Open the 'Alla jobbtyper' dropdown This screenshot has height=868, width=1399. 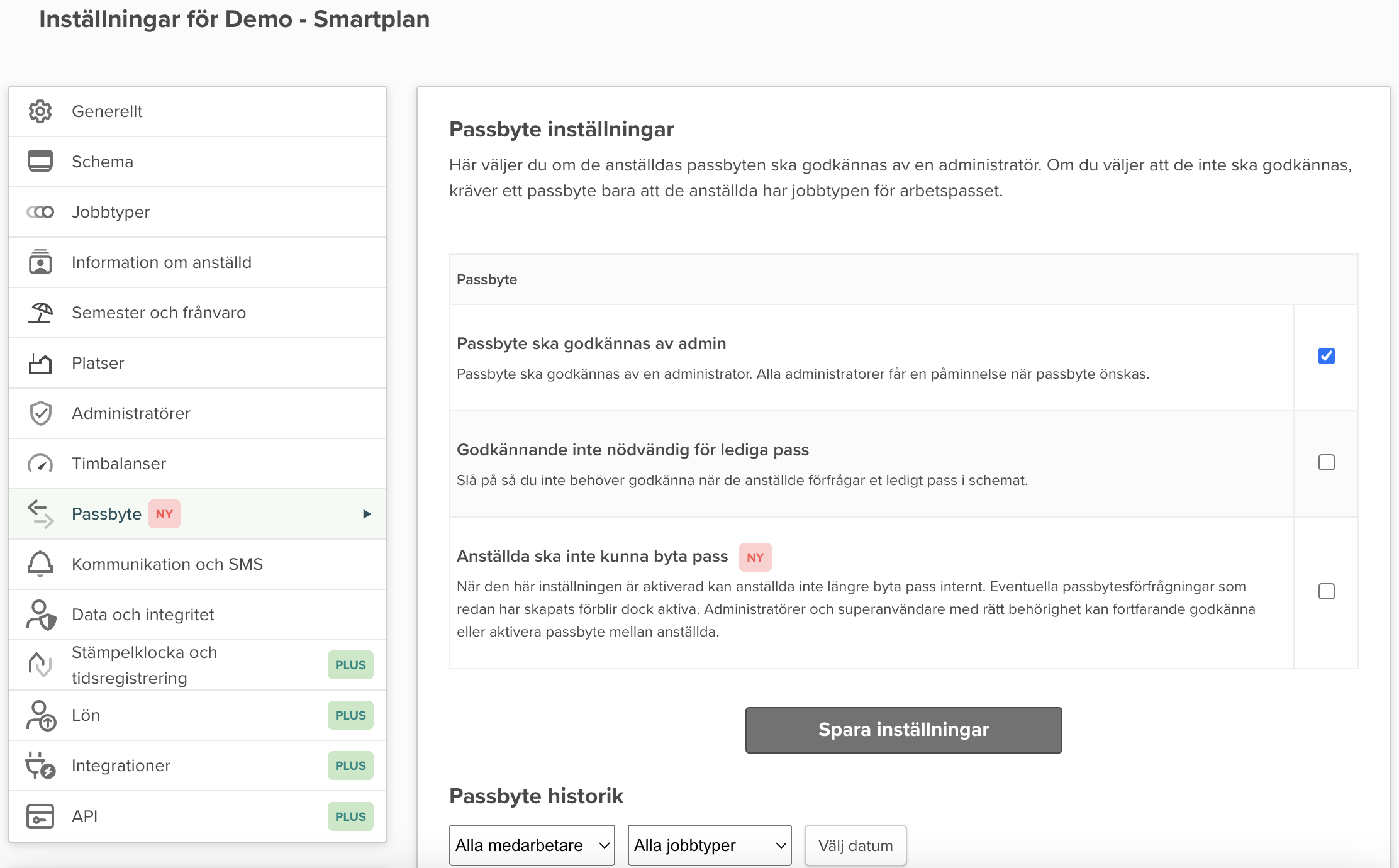pyautogui.click(x=709, y=845)
